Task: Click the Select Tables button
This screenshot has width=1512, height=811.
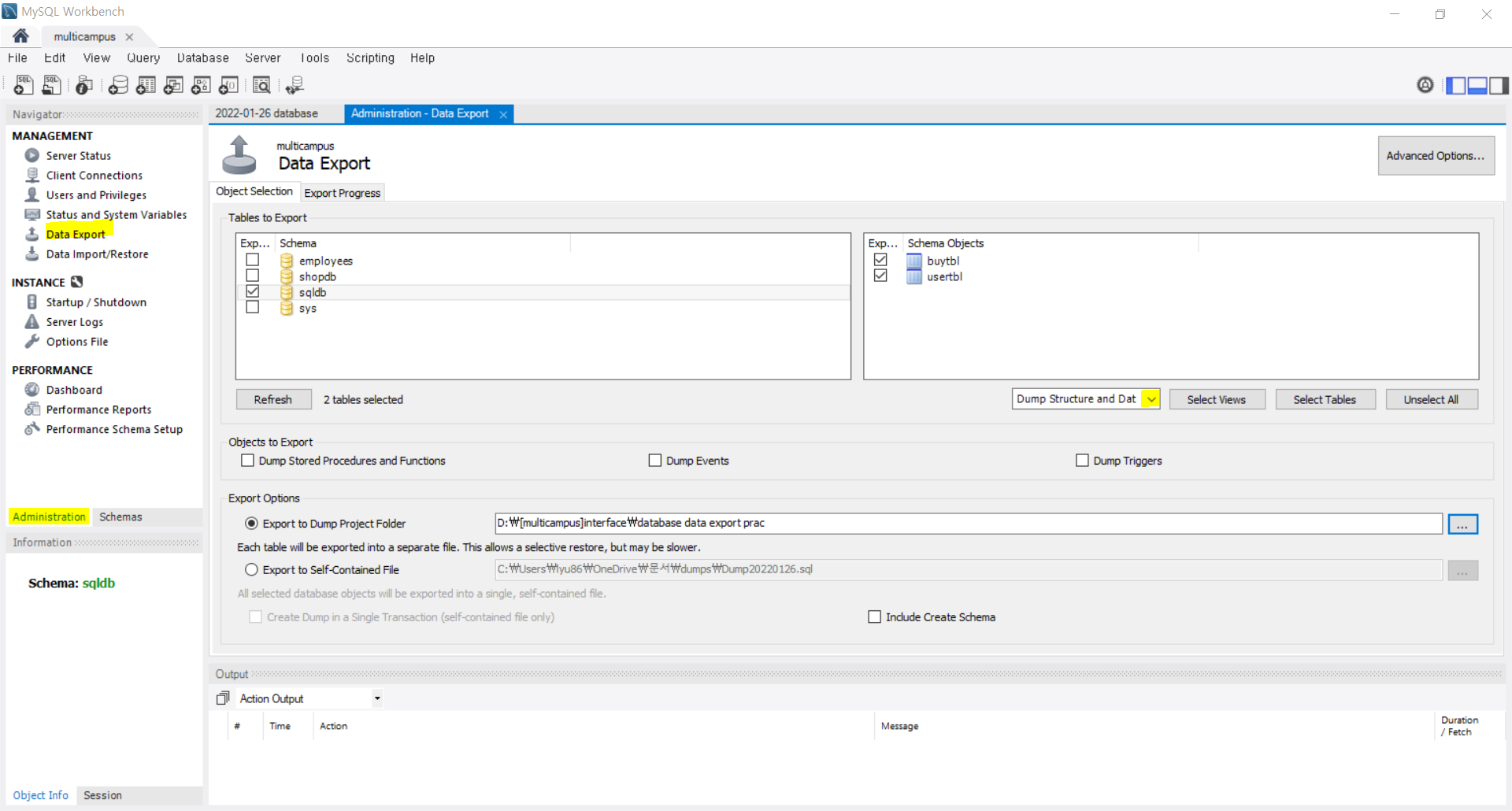Action: click(x=1325, y=399)
